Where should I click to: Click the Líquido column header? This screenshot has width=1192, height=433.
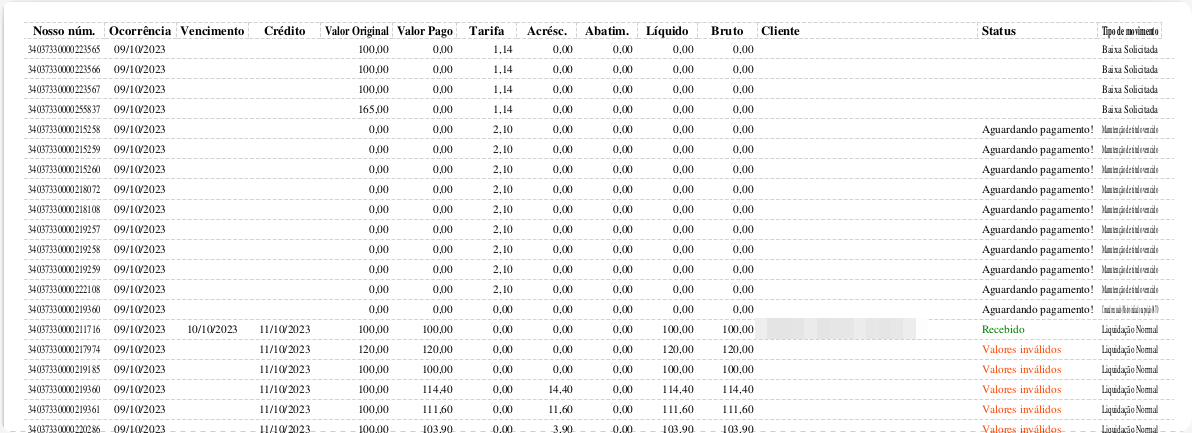(x=667, y=31)
